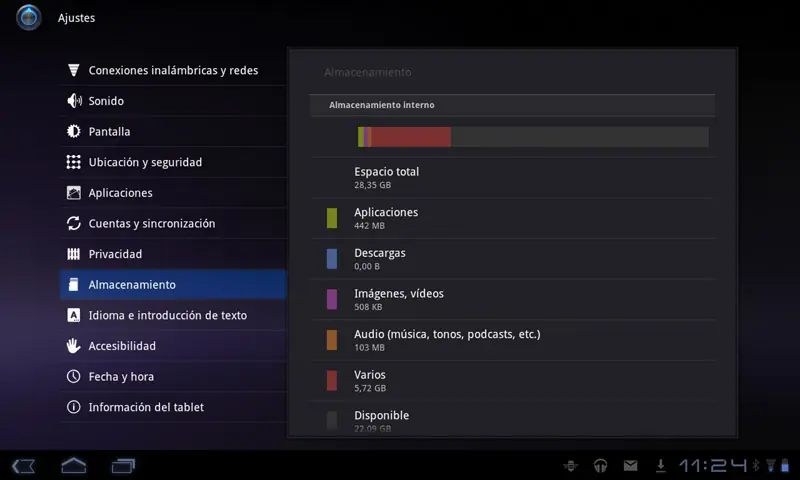Select the Aplicaciones picture icon

tap(73, 192)
